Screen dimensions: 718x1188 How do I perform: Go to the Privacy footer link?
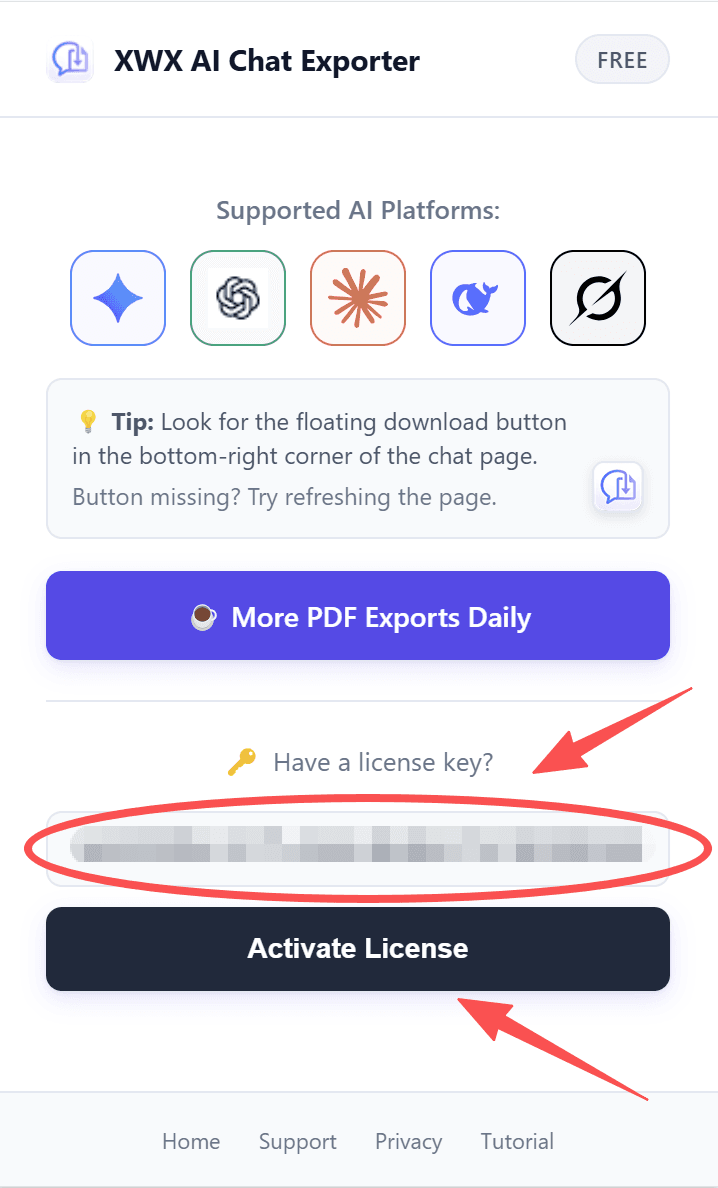(408, 1141)
